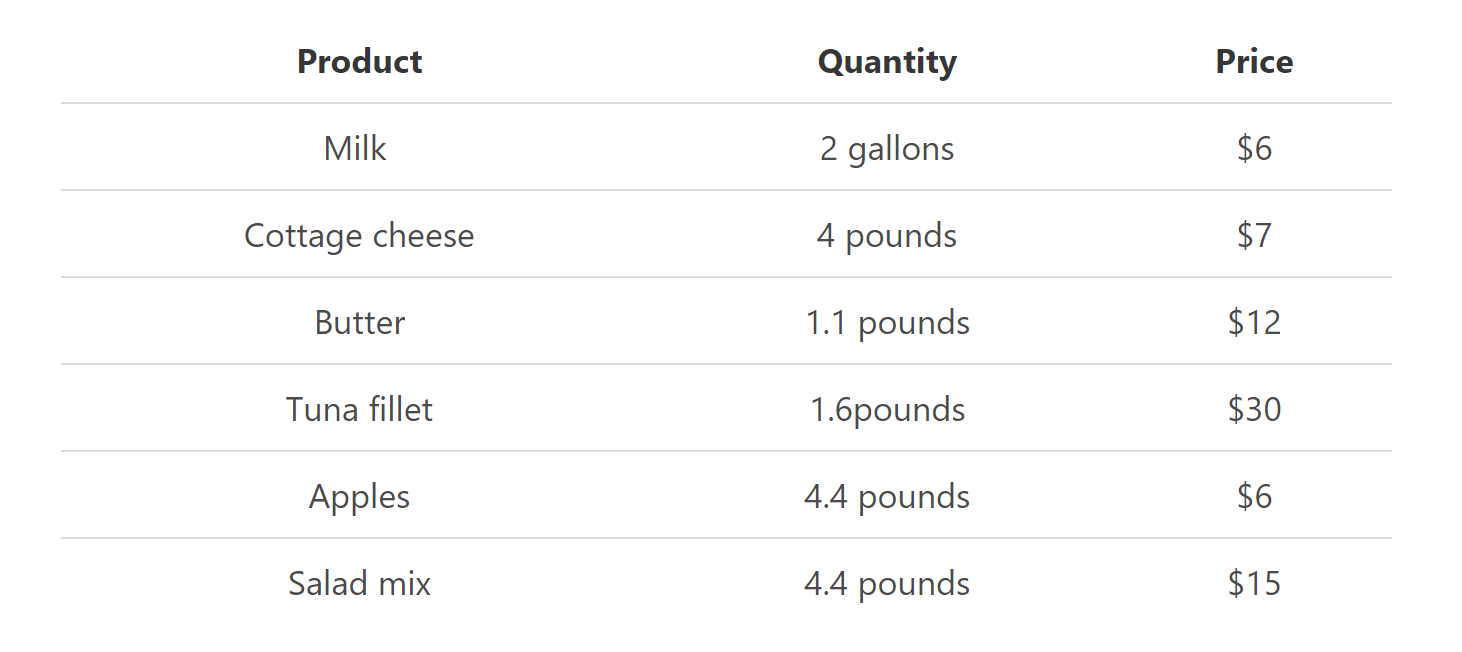Click the 1.1 pounds quantity cell
1462x652 pixels.
click(x=887, y=323)
